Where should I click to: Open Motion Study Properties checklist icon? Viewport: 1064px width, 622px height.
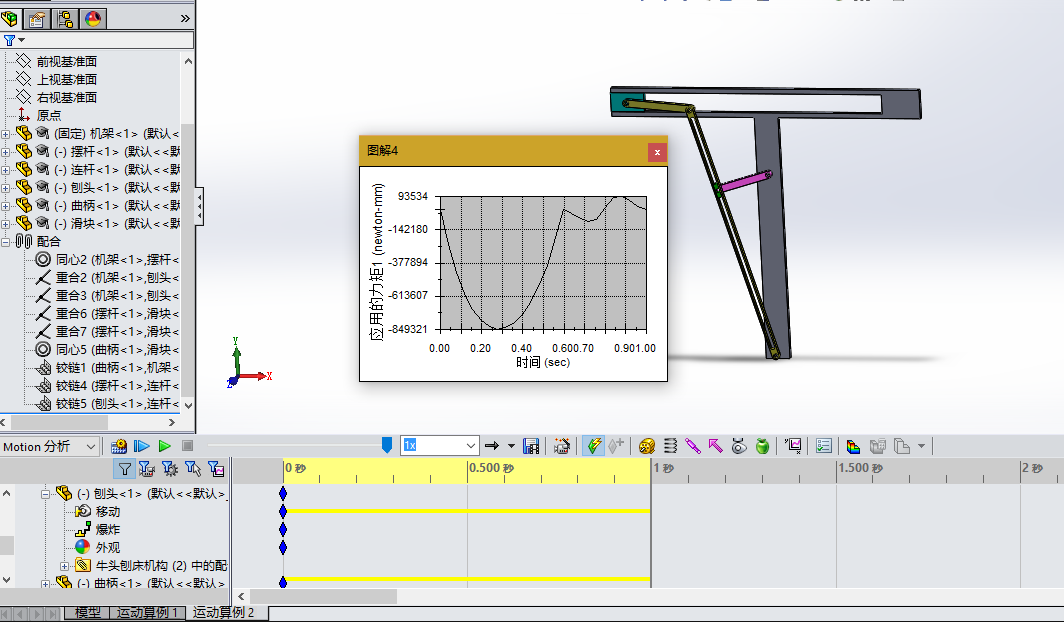tap(824, 446)
